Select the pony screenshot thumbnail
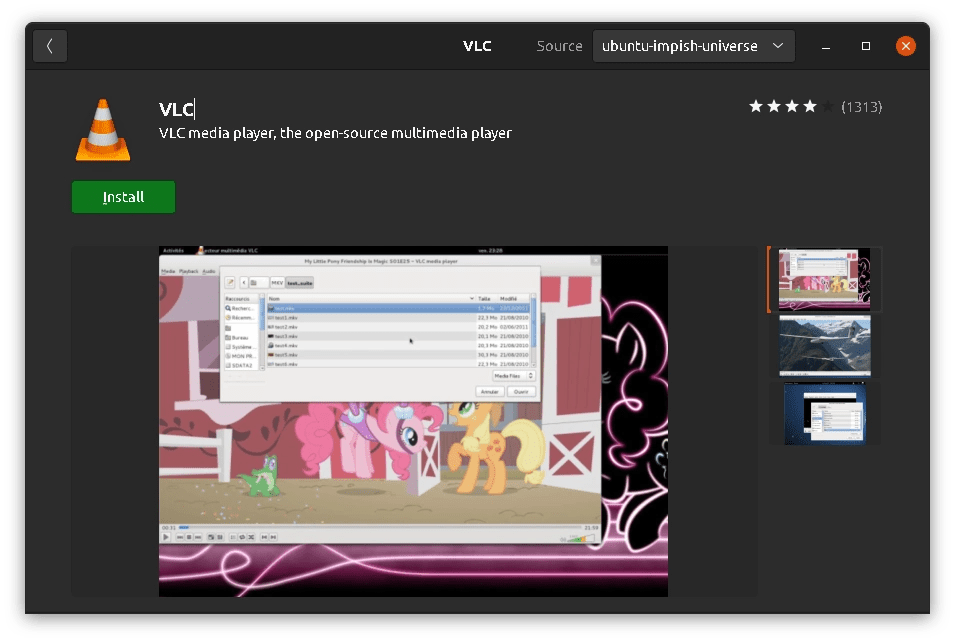The height and width of the screenshot is (642, 955). coord(825,279)
